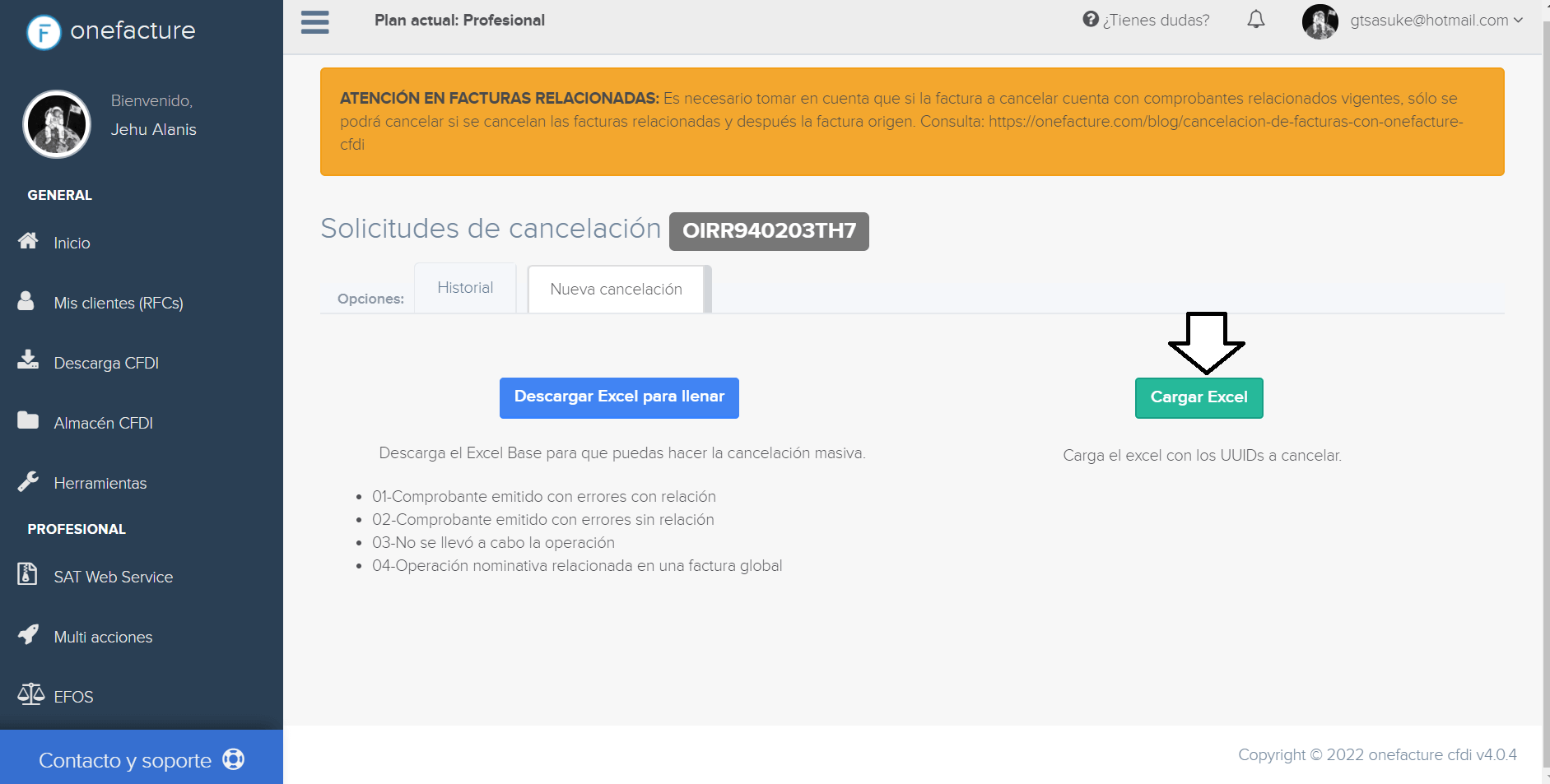Select the Nueva cancelación tab
The width and height of the screenshot is (1550, 784).
point(617,289)
